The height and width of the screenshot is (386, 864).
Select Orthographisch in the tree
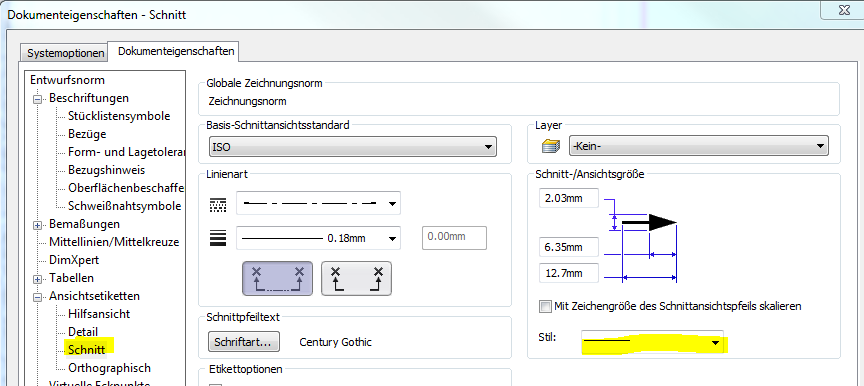click(109, 368)
